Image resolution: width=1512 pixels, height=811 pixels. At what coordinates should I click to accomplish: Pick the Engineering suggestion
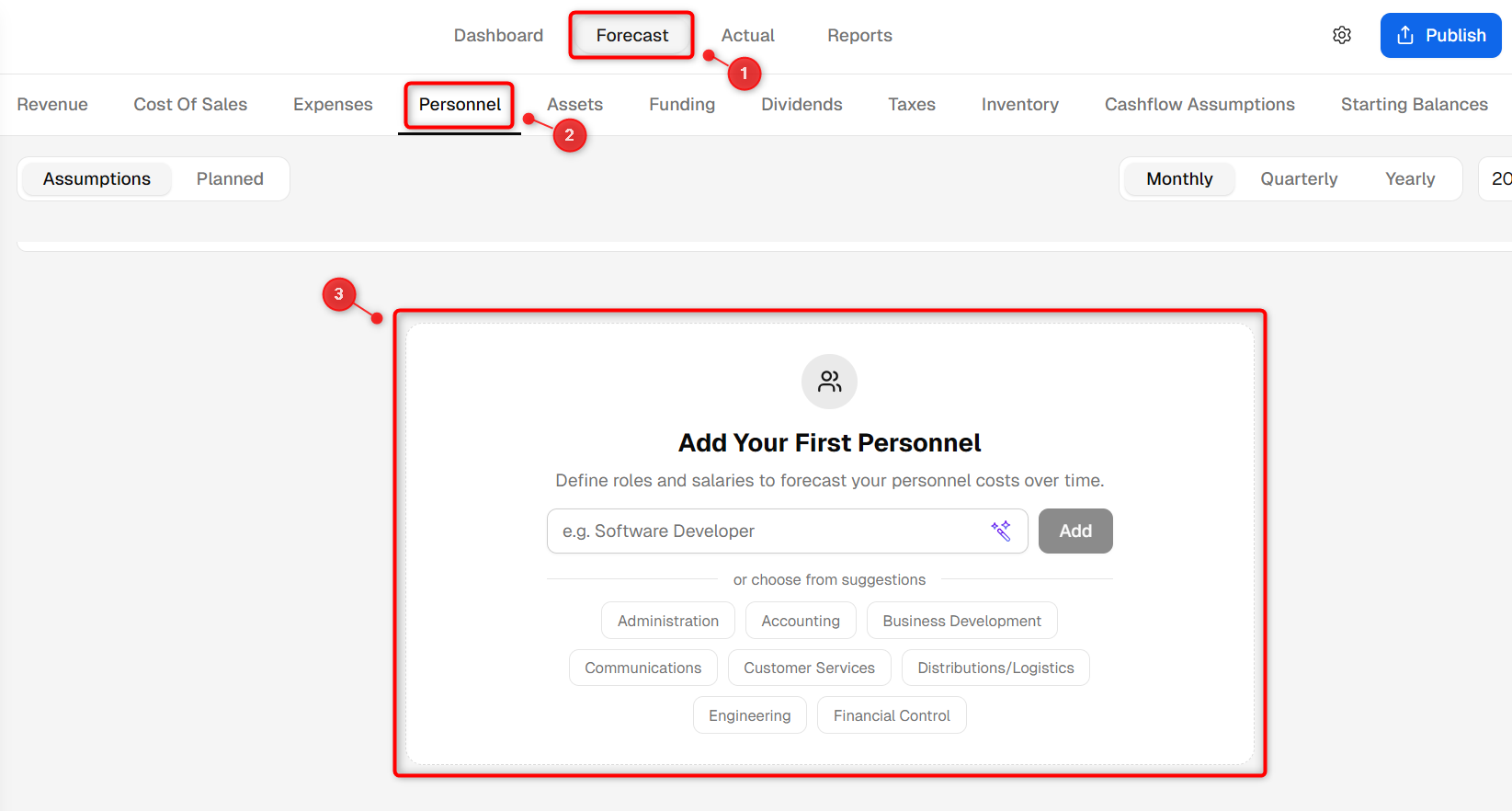point(749,715)
